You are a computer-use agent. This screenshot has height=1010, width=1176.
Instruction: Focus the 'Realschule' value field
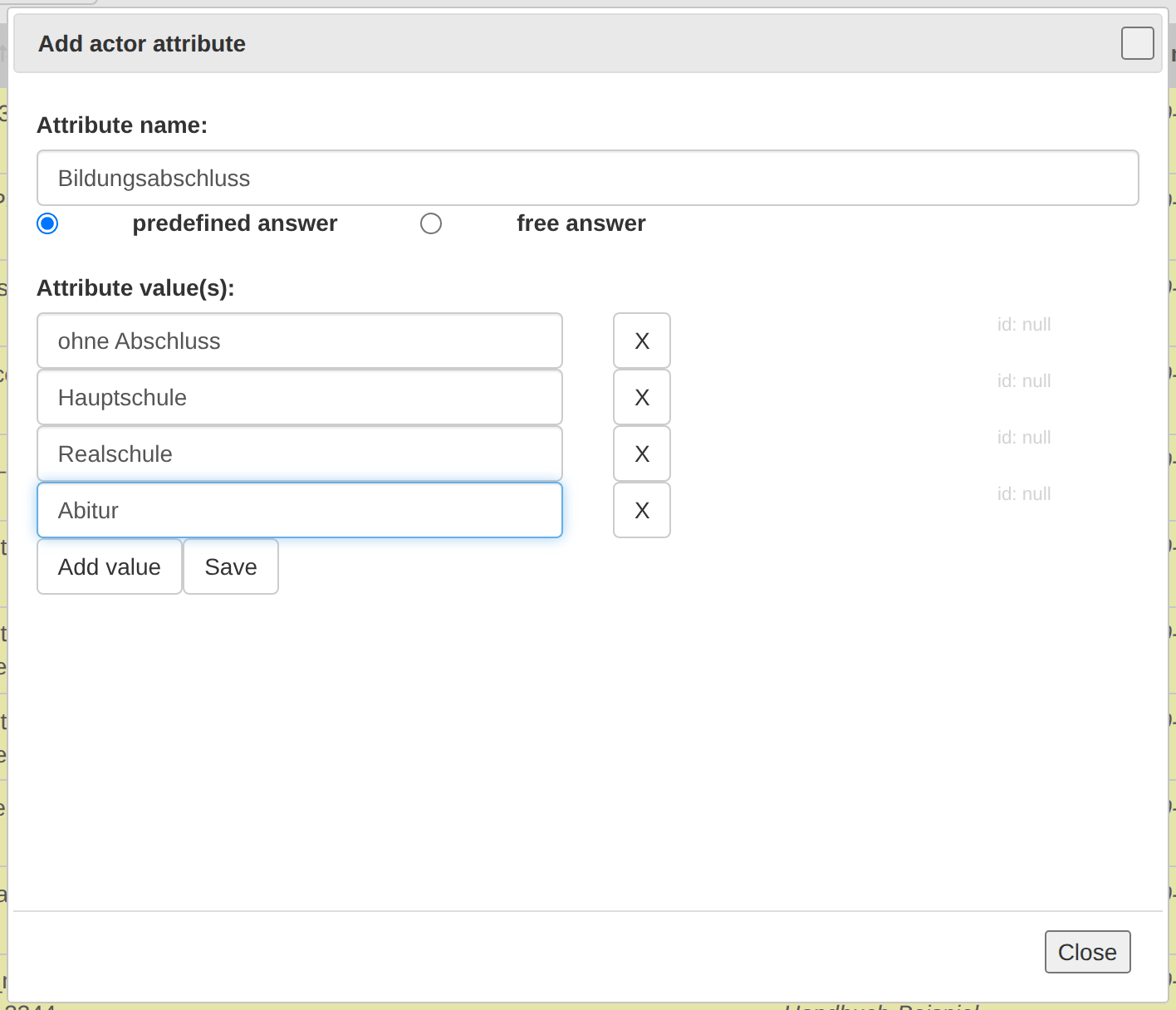(300, 454)
